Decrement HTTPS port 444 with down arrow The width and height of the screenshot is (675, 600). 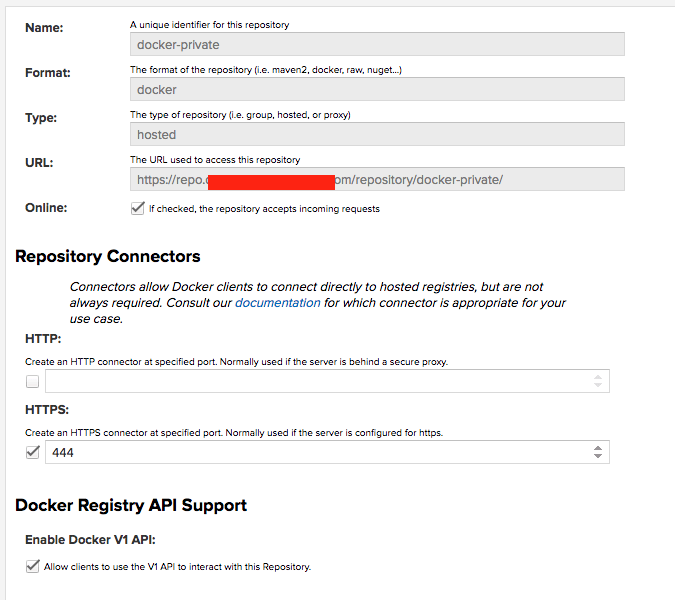(597, 458)
